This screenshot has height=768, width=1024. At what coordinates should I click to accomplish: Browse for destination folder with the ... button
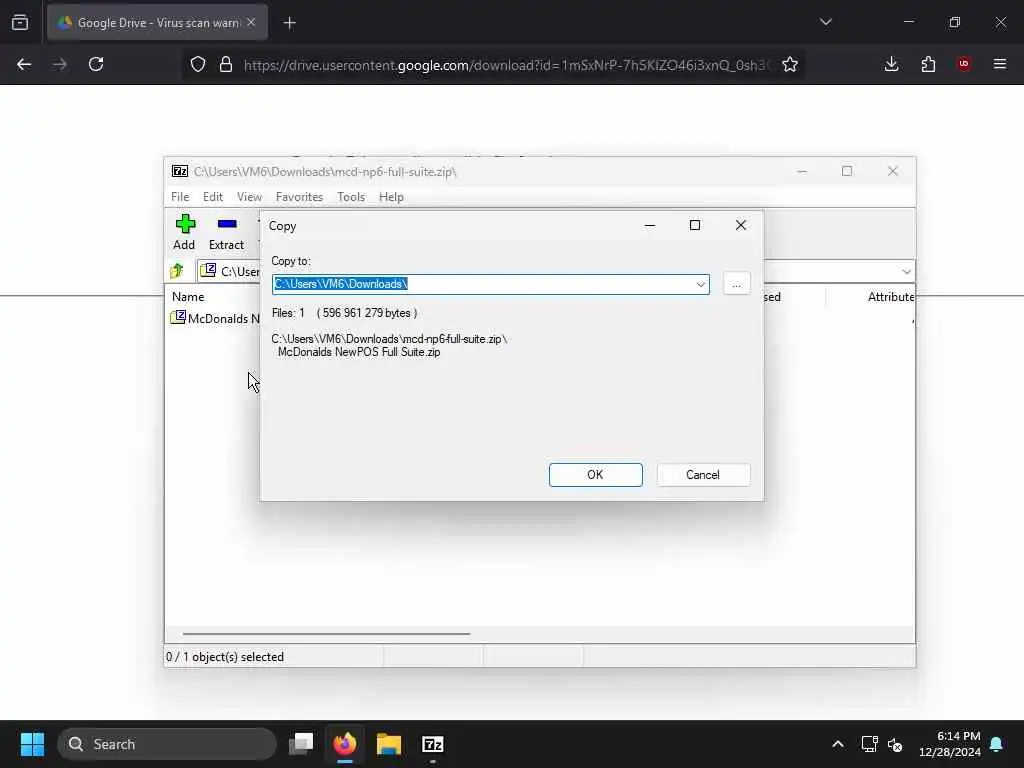(737, 284)
